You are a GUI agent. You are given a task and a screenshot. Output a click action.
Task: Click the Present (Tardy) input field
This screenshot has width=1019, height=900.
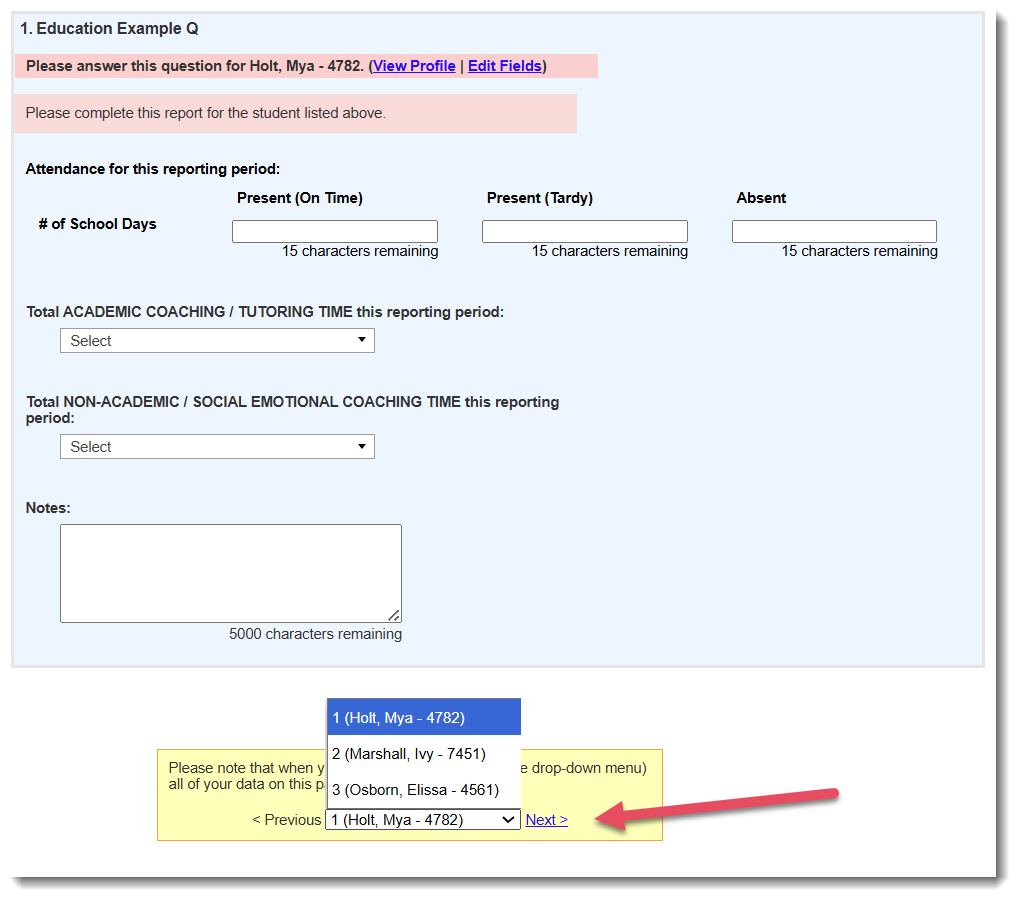(x=584, y=231)
